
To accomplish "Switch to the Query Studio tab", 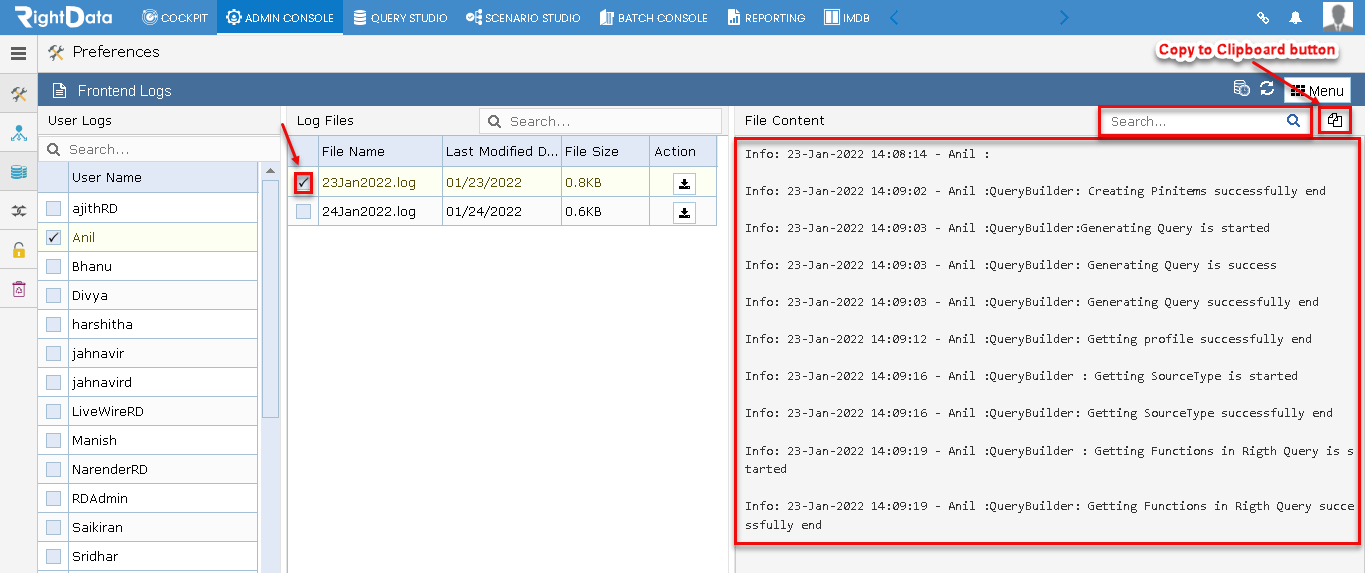I will point(400,18).
